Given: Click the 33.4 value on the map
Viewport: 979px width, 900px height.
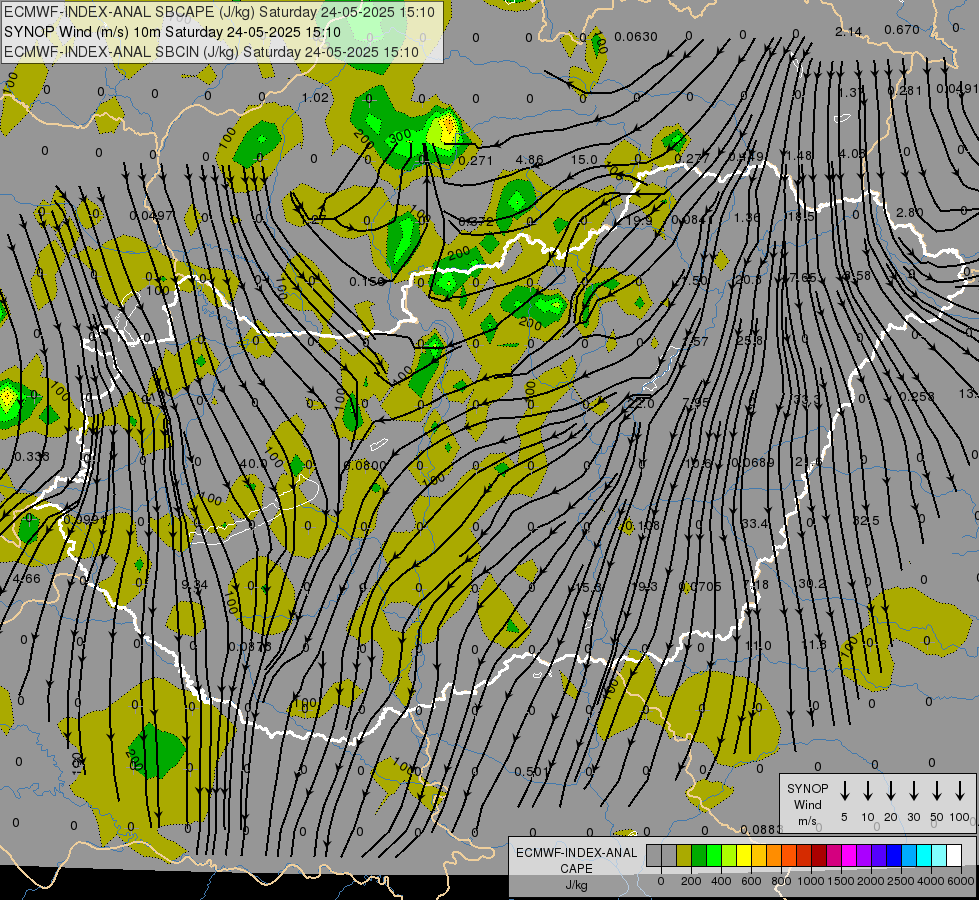Looking at the screenshot, I should tap(755, 523).
